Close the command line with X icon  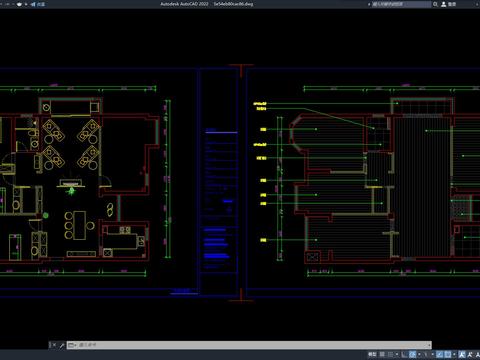pyautogui.click(x=54, y=345)
